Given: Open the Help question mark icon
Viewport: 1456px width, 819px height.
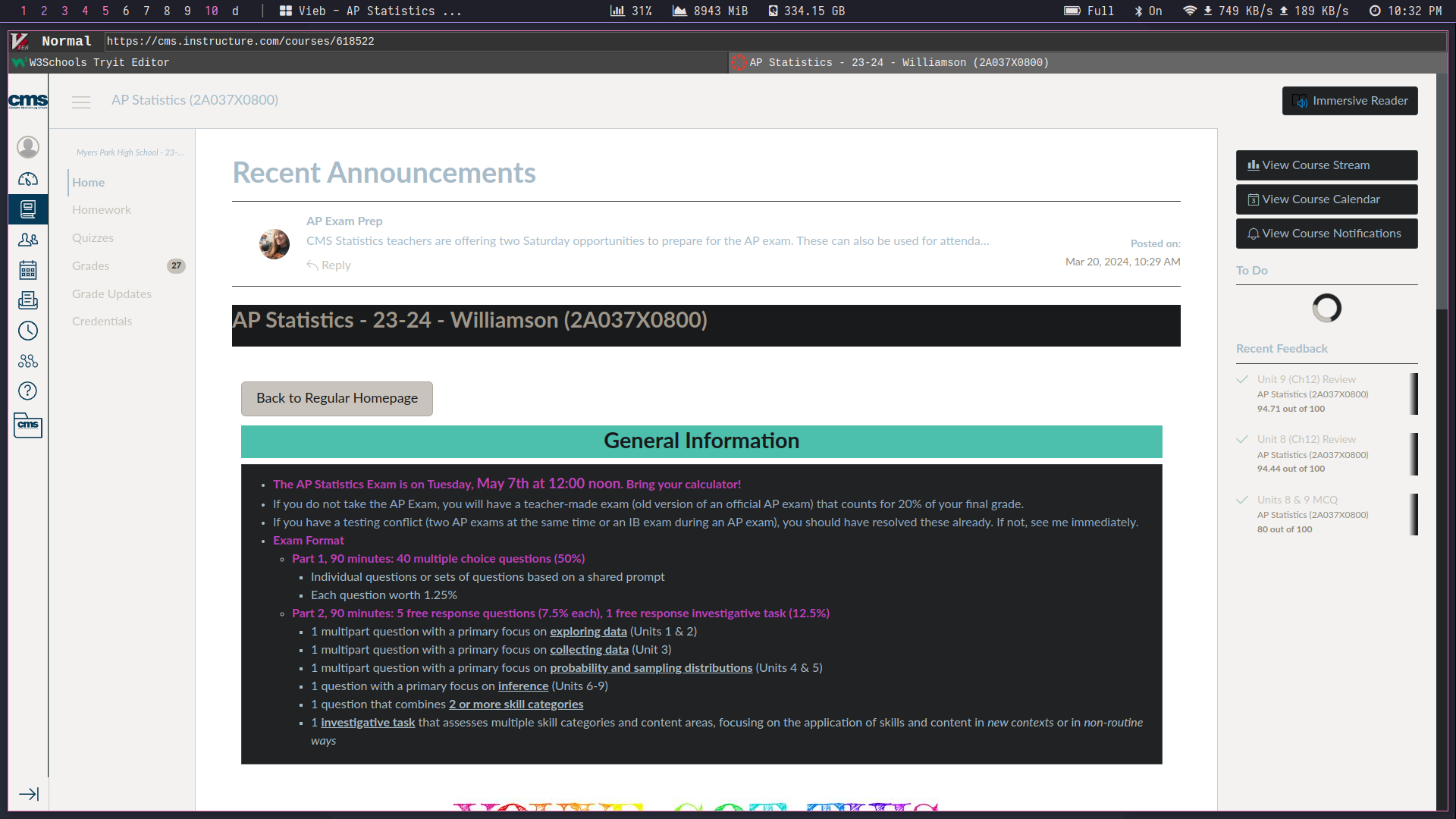Looking at the screenshot, I should (28, 391).
